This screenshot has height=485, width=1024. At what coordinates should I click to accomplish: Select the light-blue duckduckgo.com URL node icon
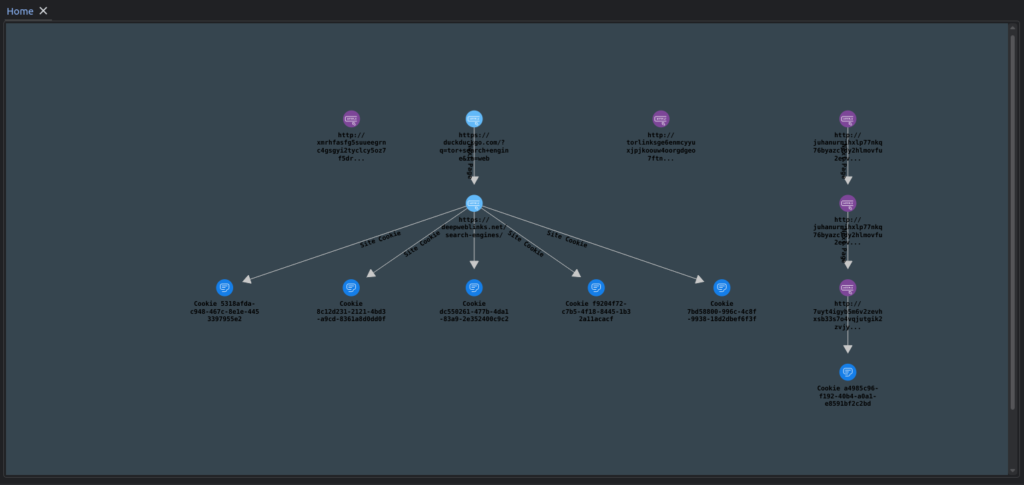coord(474,119)
